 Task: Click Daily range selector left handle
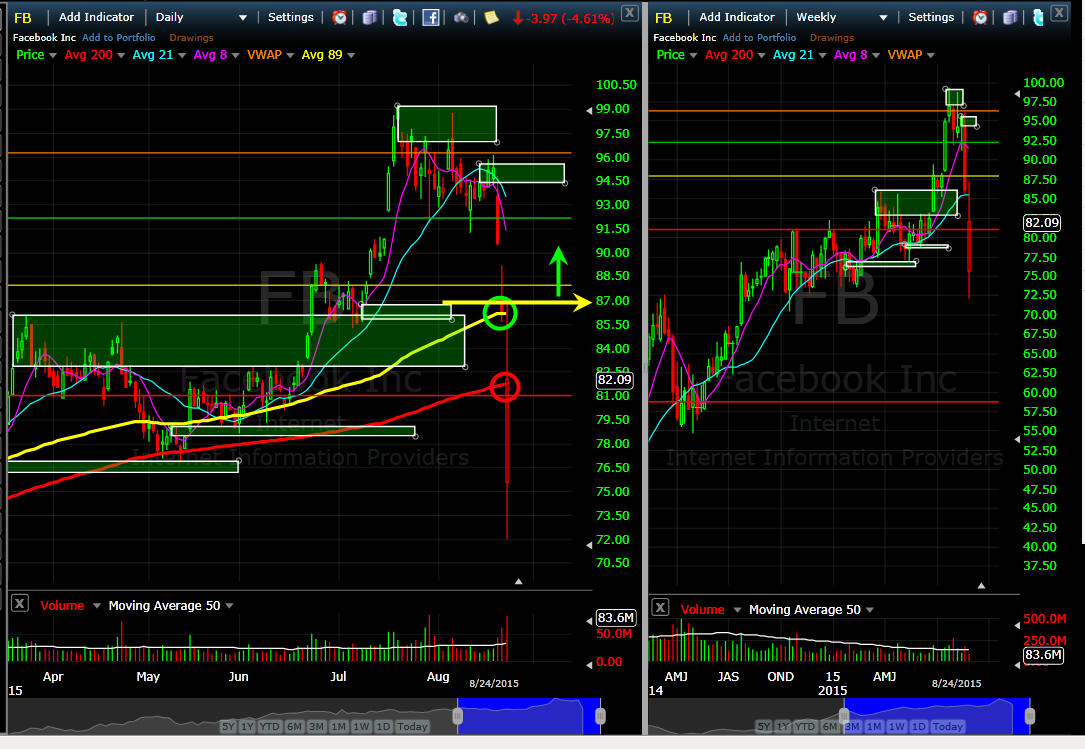(457, 716)
